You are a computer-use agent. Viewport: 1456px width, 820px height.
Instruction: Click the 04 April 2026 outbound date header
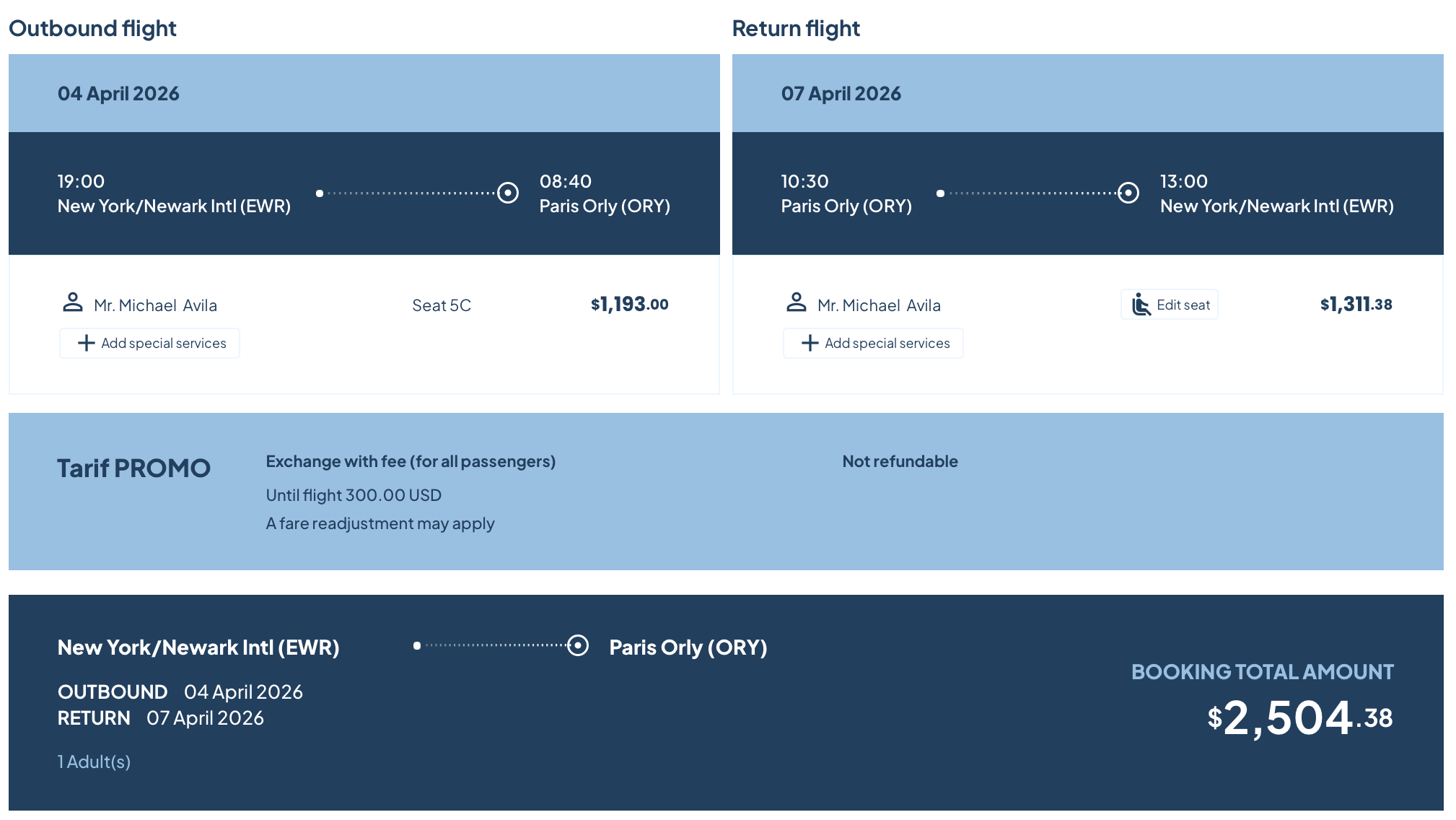coord(118,94)
